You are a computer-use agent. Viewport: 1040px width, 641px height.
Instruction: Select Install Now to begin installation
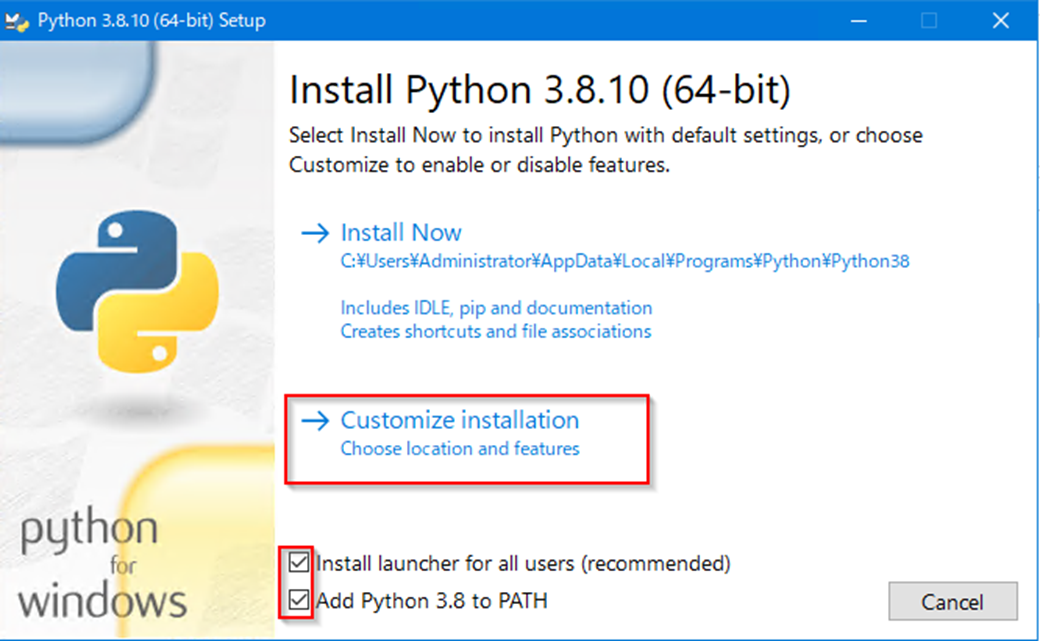point(400,232)
